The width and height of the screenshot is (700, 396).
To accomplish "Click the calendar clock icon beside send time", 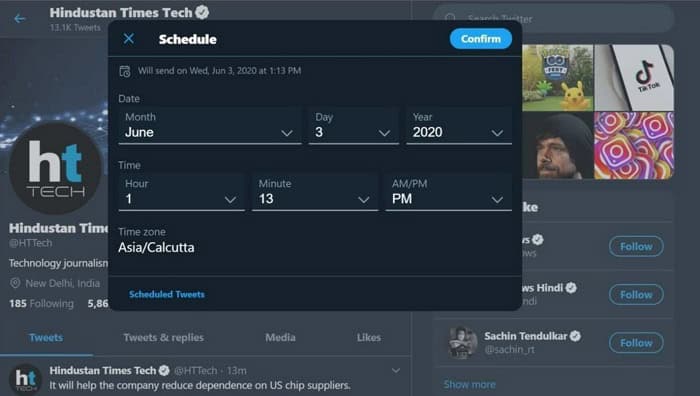I will click(x=125, y=71).
